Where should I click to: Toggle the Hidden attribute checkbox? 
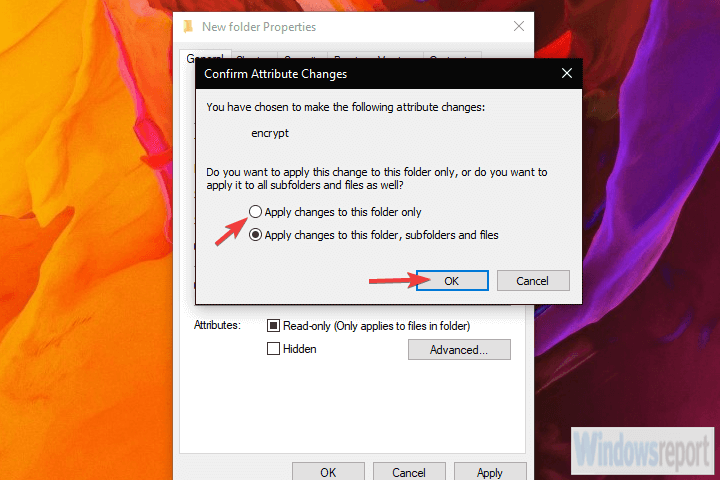click(x=273, y=349)
